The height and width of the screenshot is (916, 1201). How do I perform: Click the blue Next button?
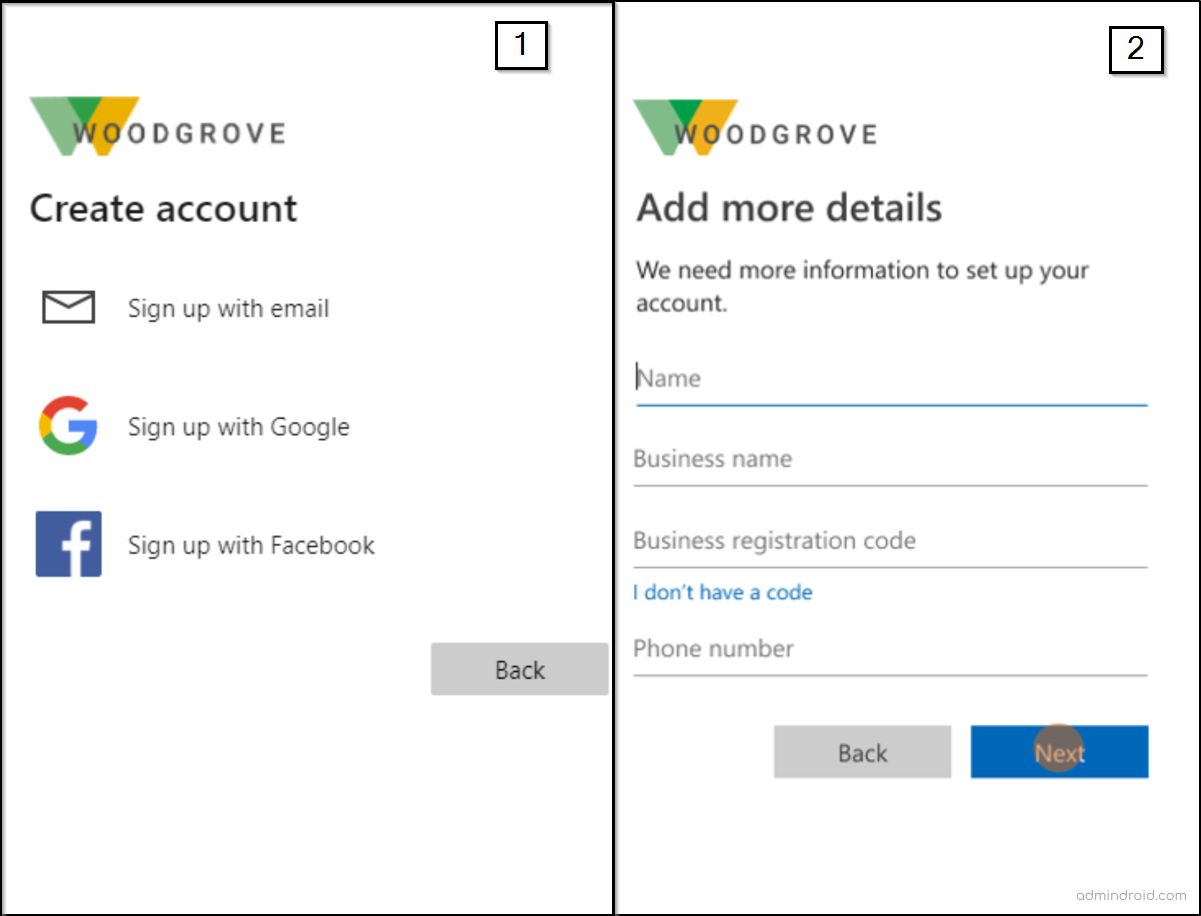pyautogui.click(x=1059, y=753)
